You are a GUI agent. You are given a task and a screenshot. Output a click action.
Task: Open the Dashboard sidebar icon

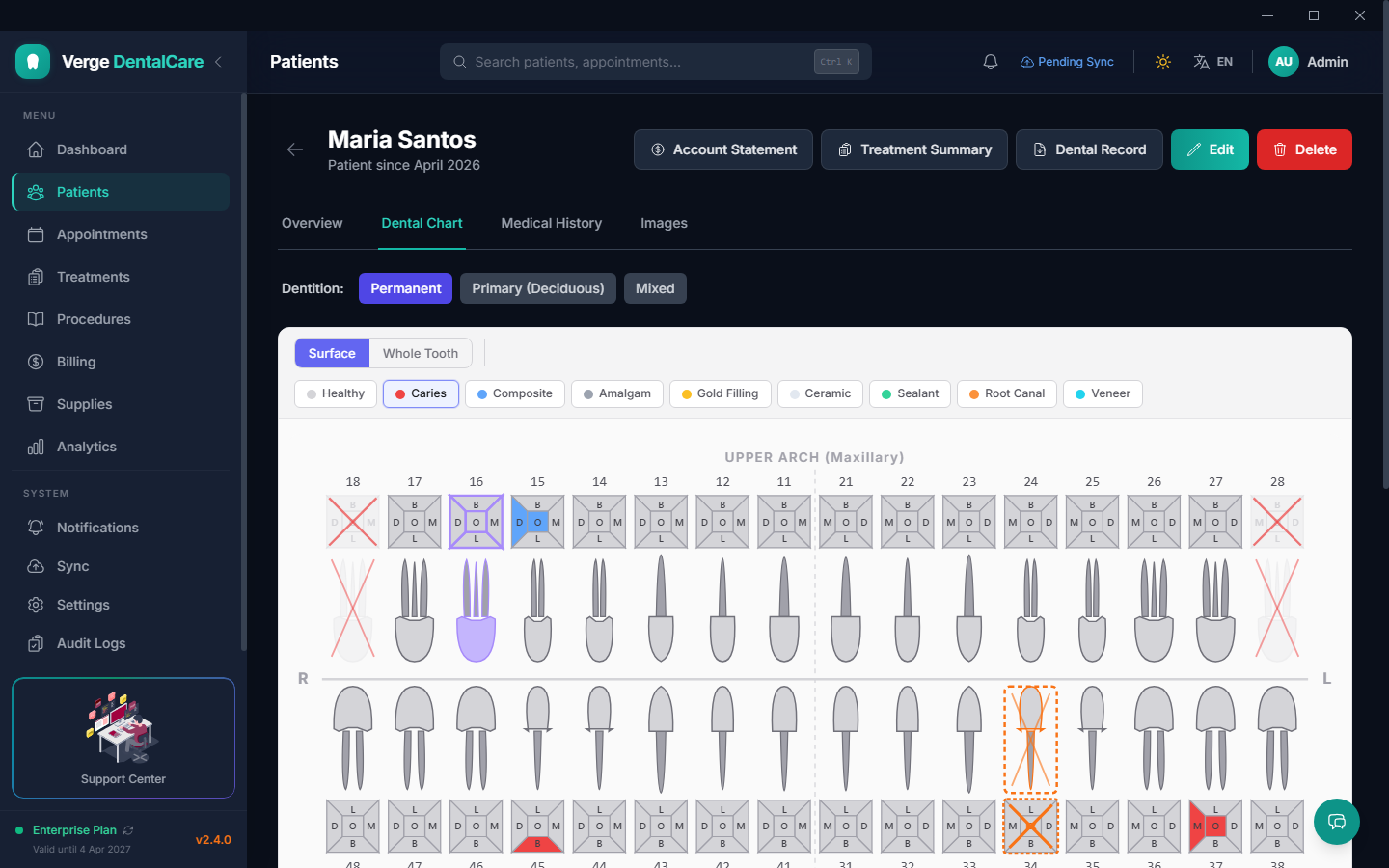pyautogui.click(x=36, y=149)
